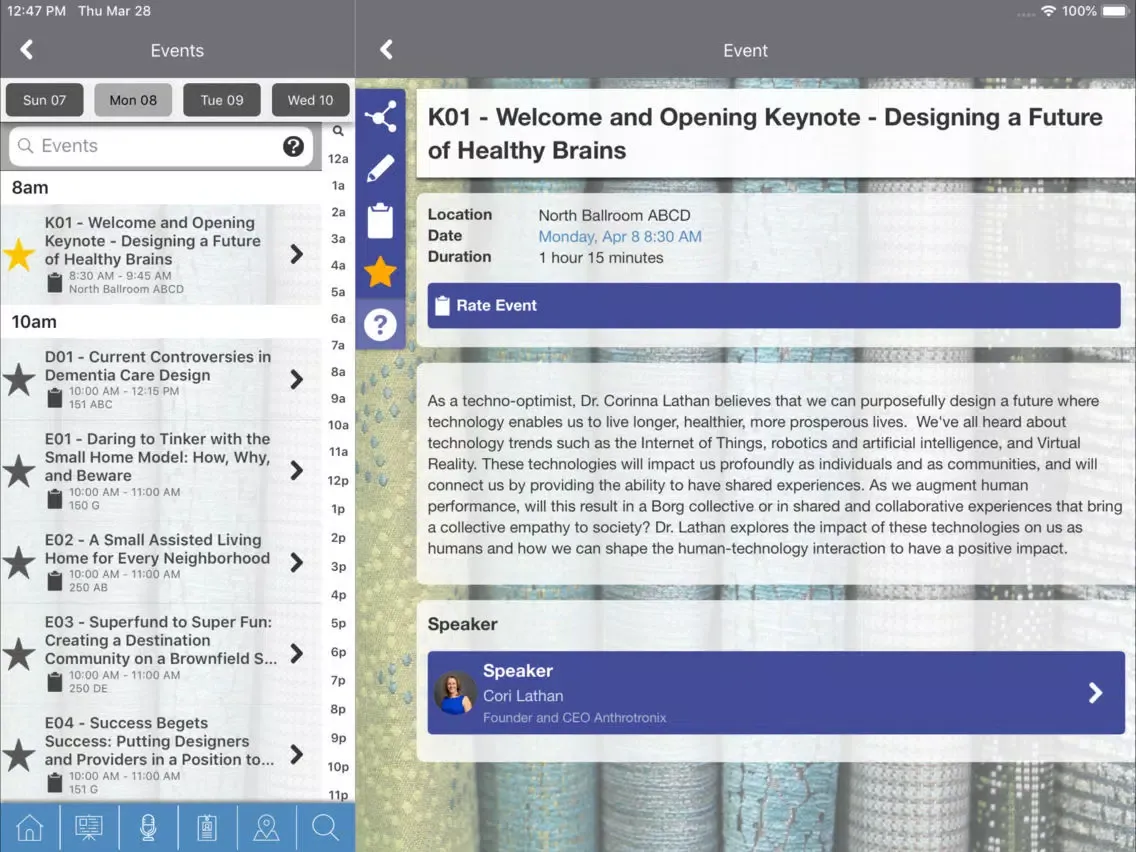Image resolution: width=1136 pixels, height=852 pixels.
Task: Jump to 12a in time index
Action: click(x=338, y=159)
